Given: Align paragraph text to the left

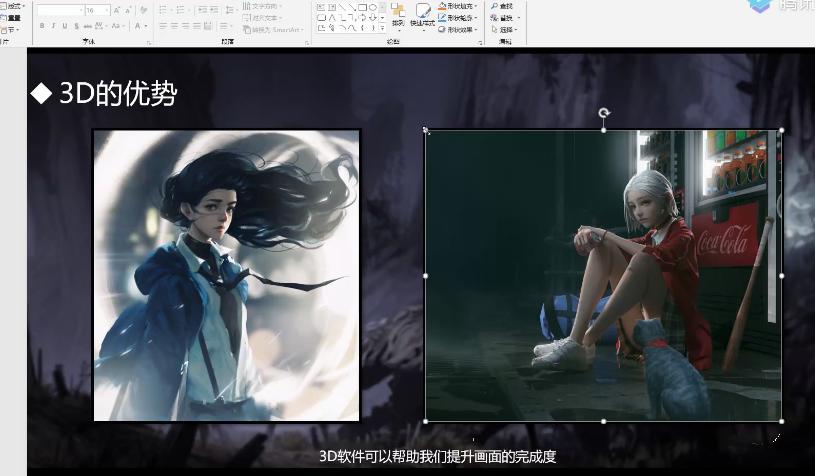Looking at the screenshot, I should (x=163, y=25).
